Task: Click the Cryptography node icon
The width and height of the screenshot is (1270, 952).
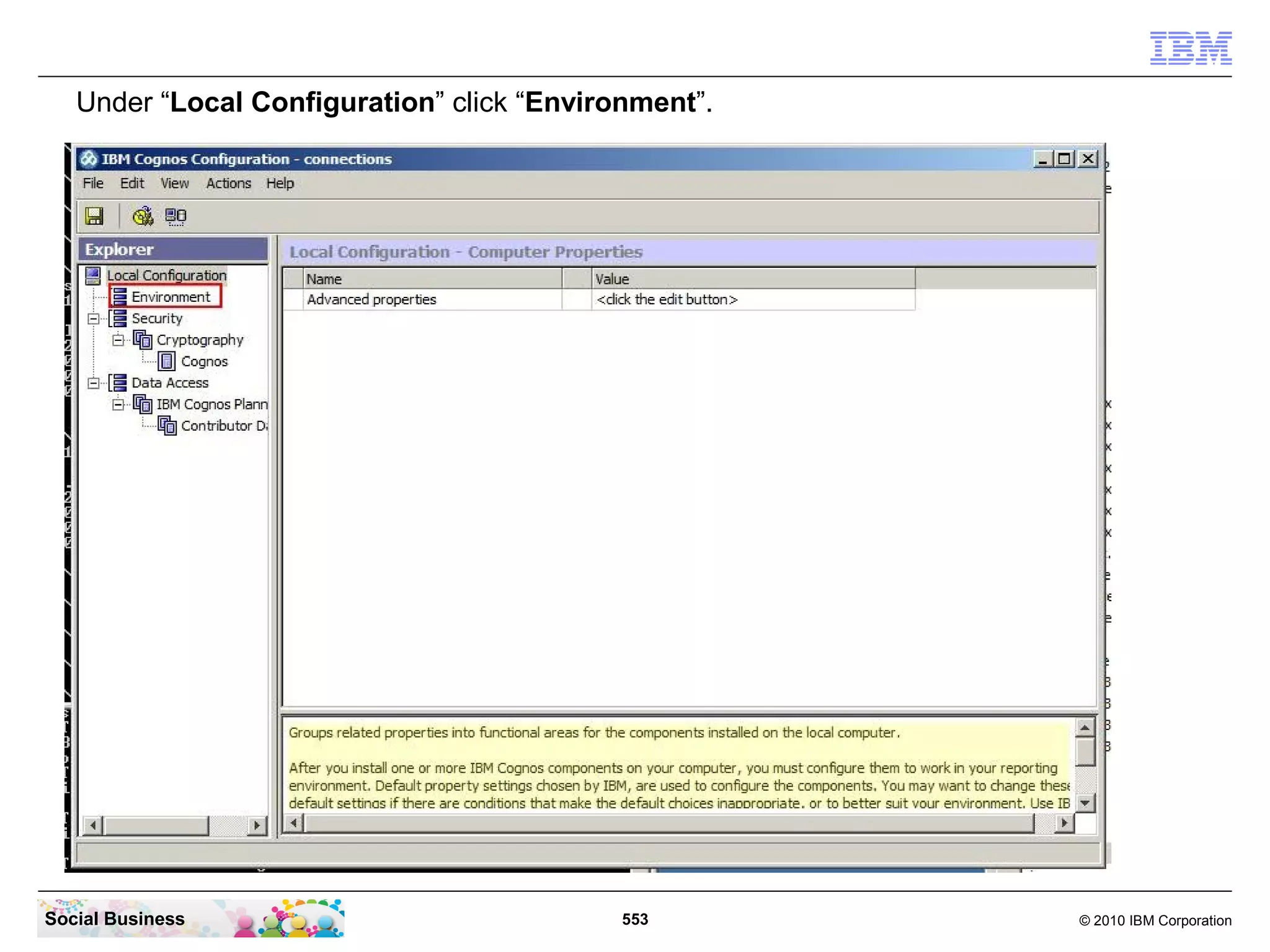Action: click(143, 340)
